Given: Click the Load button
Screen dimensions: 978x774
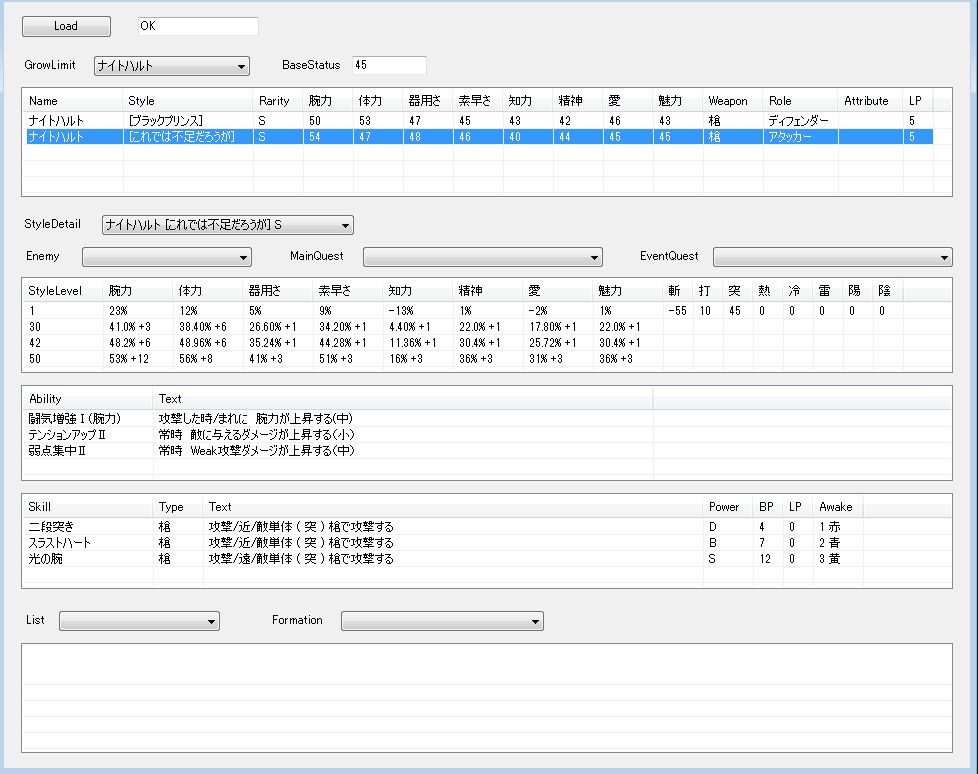Looking at the screenshot, I should [x=66, y=26].
